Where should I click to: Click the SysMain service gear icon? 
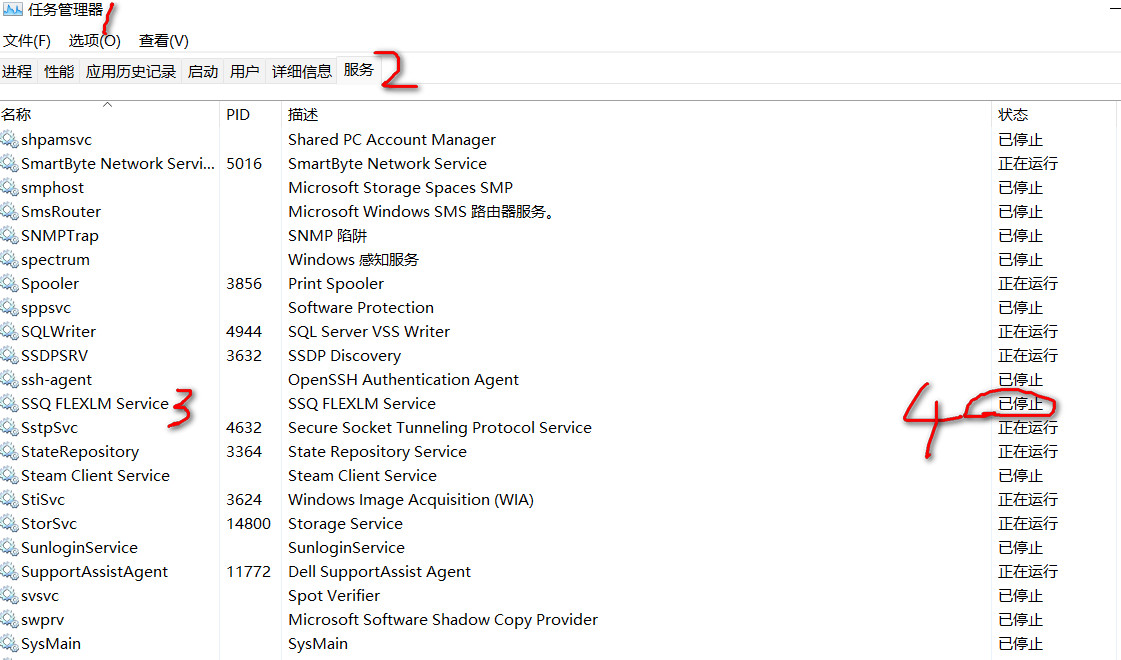(x=10, y=644)
